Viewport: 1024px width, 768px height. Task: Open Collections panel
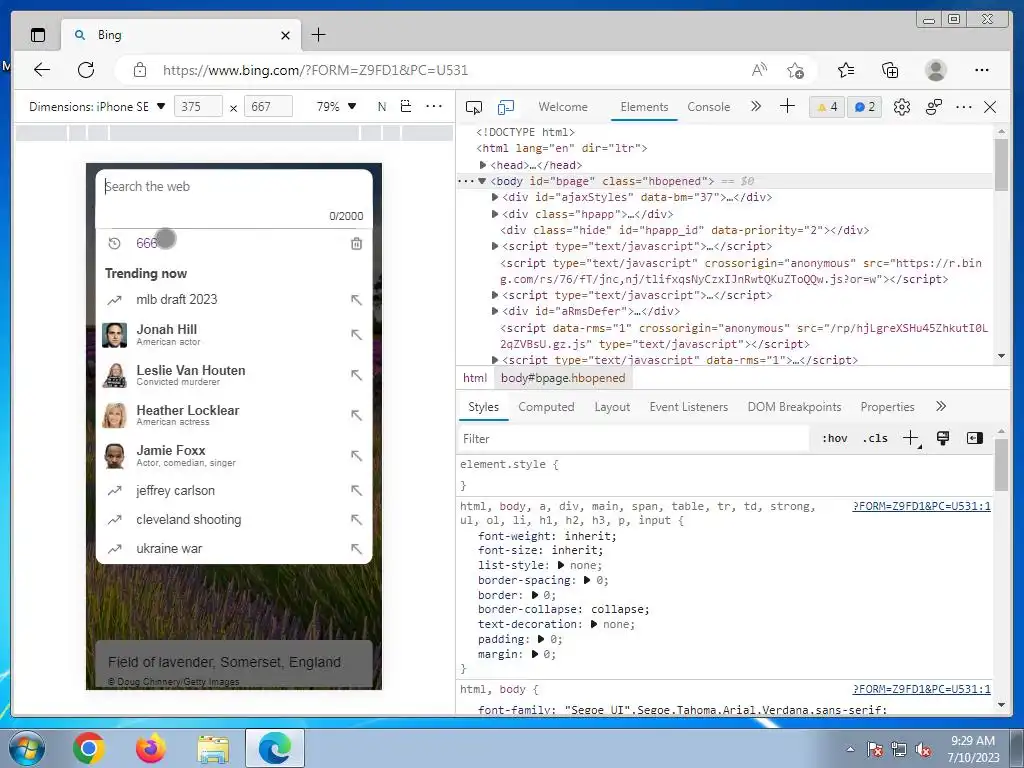coord(890,70)
